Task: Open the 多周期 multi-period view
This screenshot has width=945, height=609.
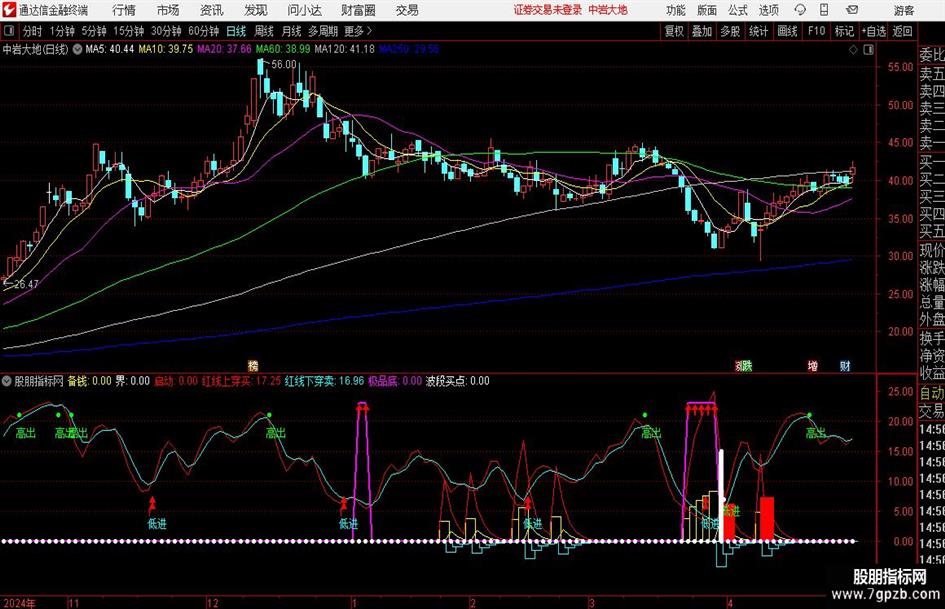Action: pyautogui.click(x=323, y=31)
